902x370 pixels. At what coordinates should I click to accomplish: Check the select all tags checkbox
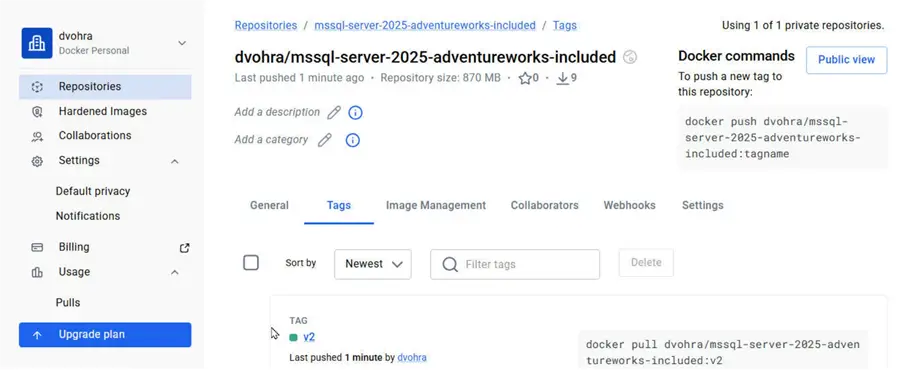(251, 263)
